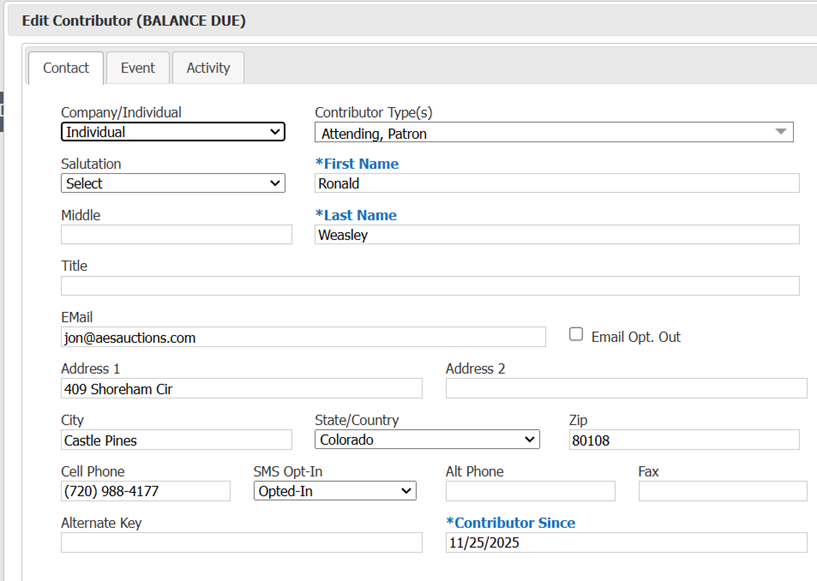The height and width of the screenshot is (581, 817).
Task: Select the Contact tab
Action: pyautogui.click(x=66, y=68)
